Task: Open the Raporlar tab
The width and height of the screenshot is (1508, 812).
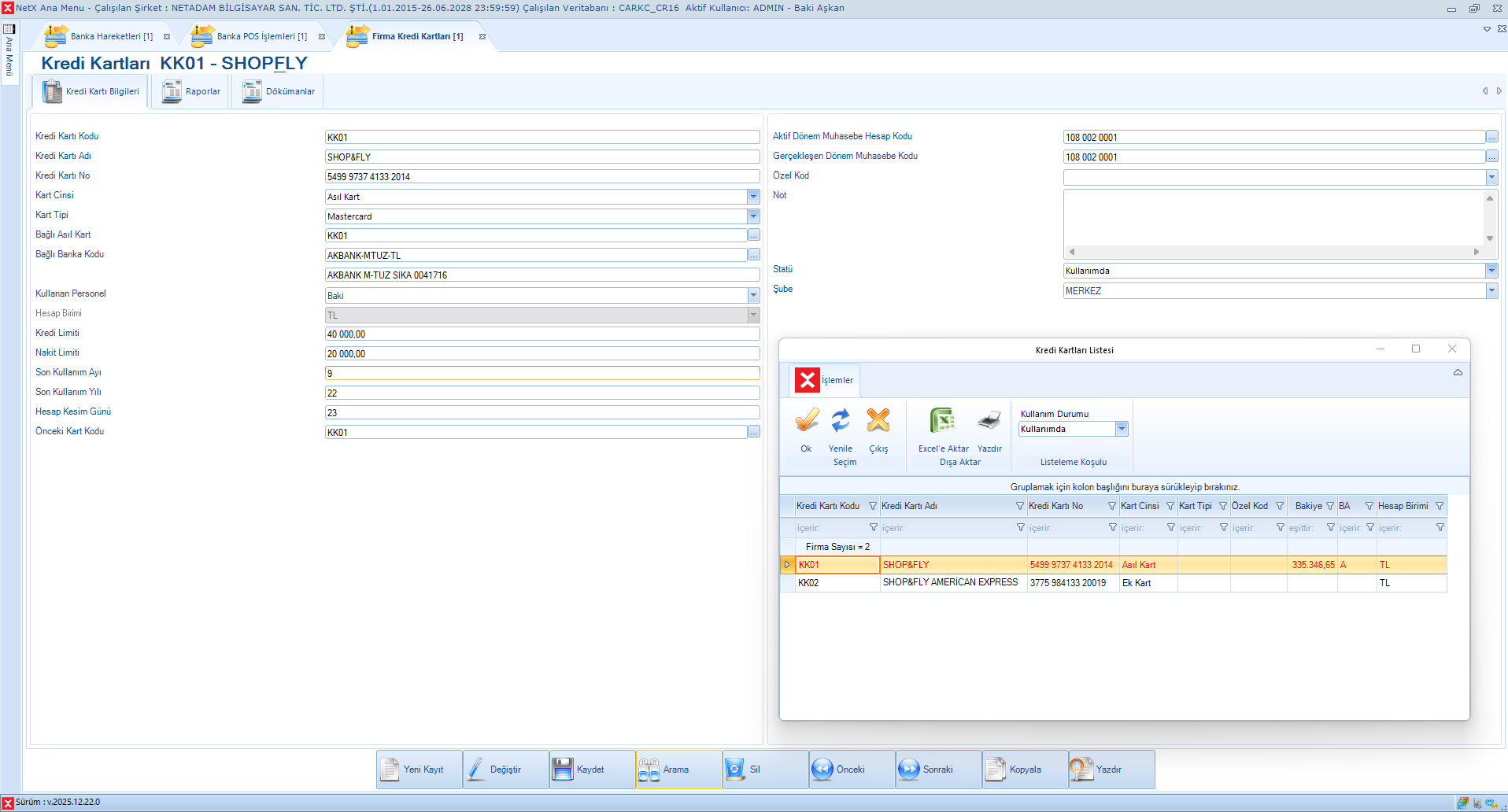Action: pos(192,92)
